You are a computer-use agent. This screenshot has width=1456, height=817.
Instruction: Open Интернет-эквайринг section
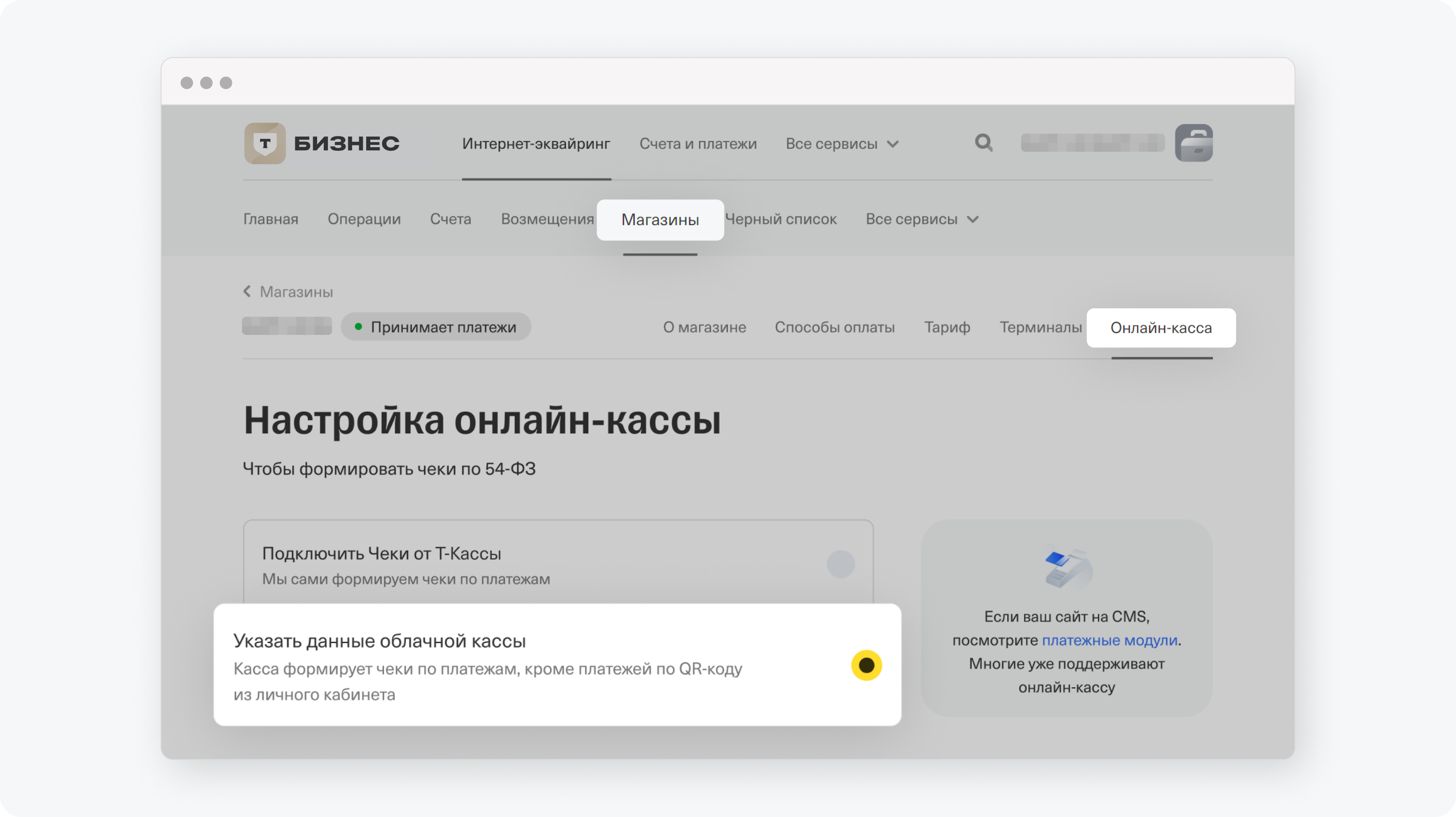(536, 144)
